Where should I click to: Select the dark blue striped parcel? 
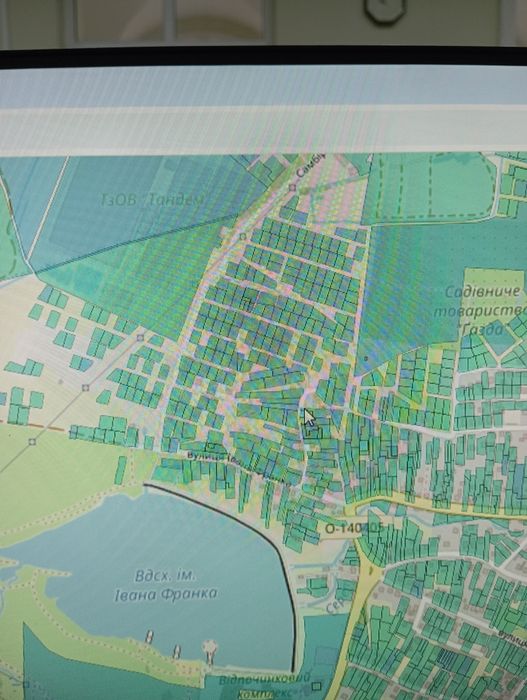click(450, 659)
